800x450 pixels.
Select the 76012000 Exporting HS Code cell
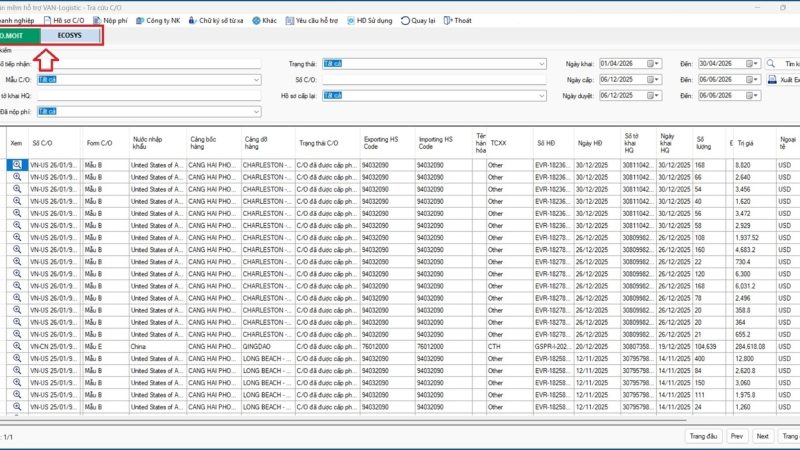pos(387,346)
